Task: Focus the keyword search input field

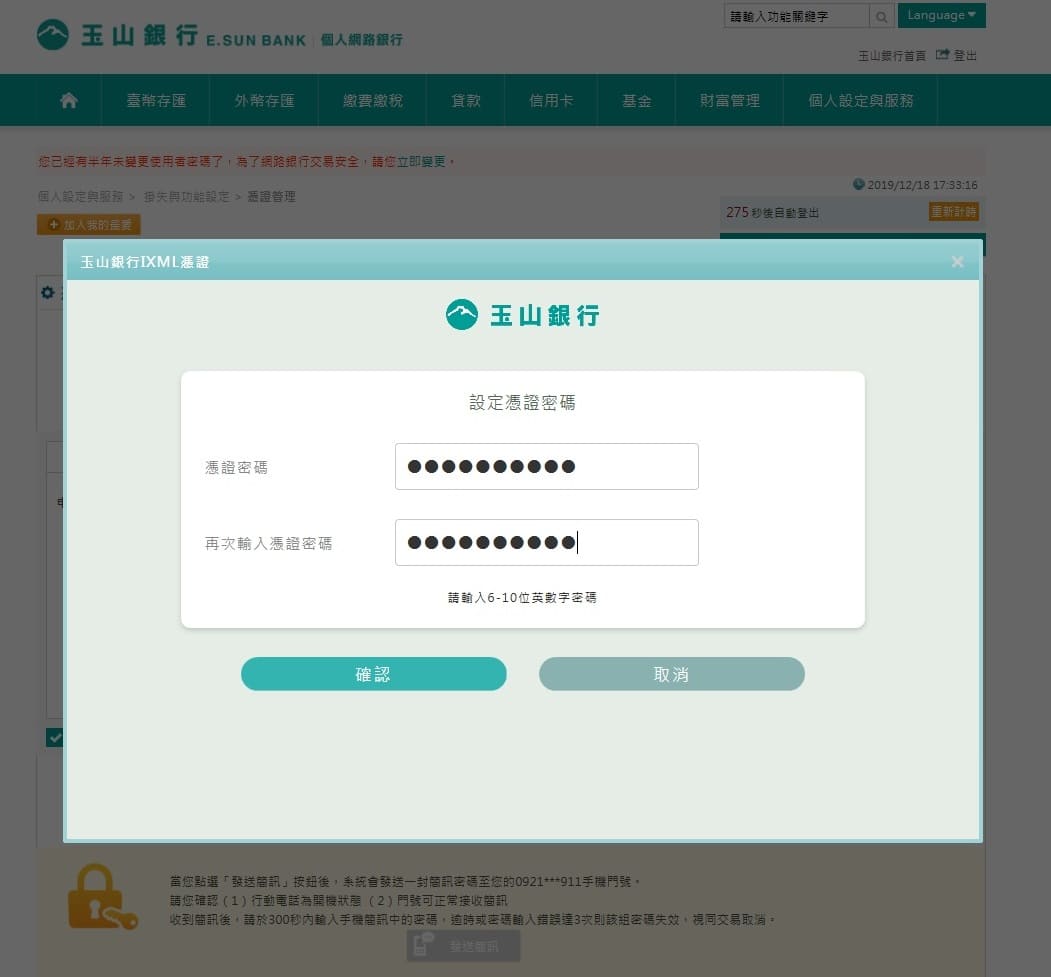Action: point(796,16)
